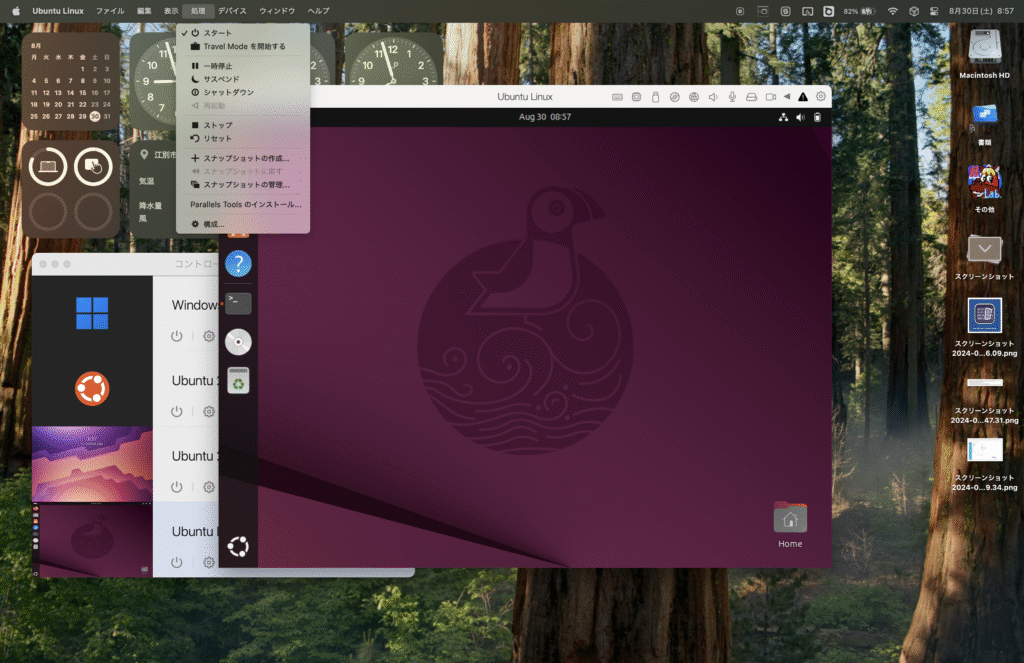This screenshot has height=663, width=1024.
Task: Open the Apple menu
Action: 16,11
